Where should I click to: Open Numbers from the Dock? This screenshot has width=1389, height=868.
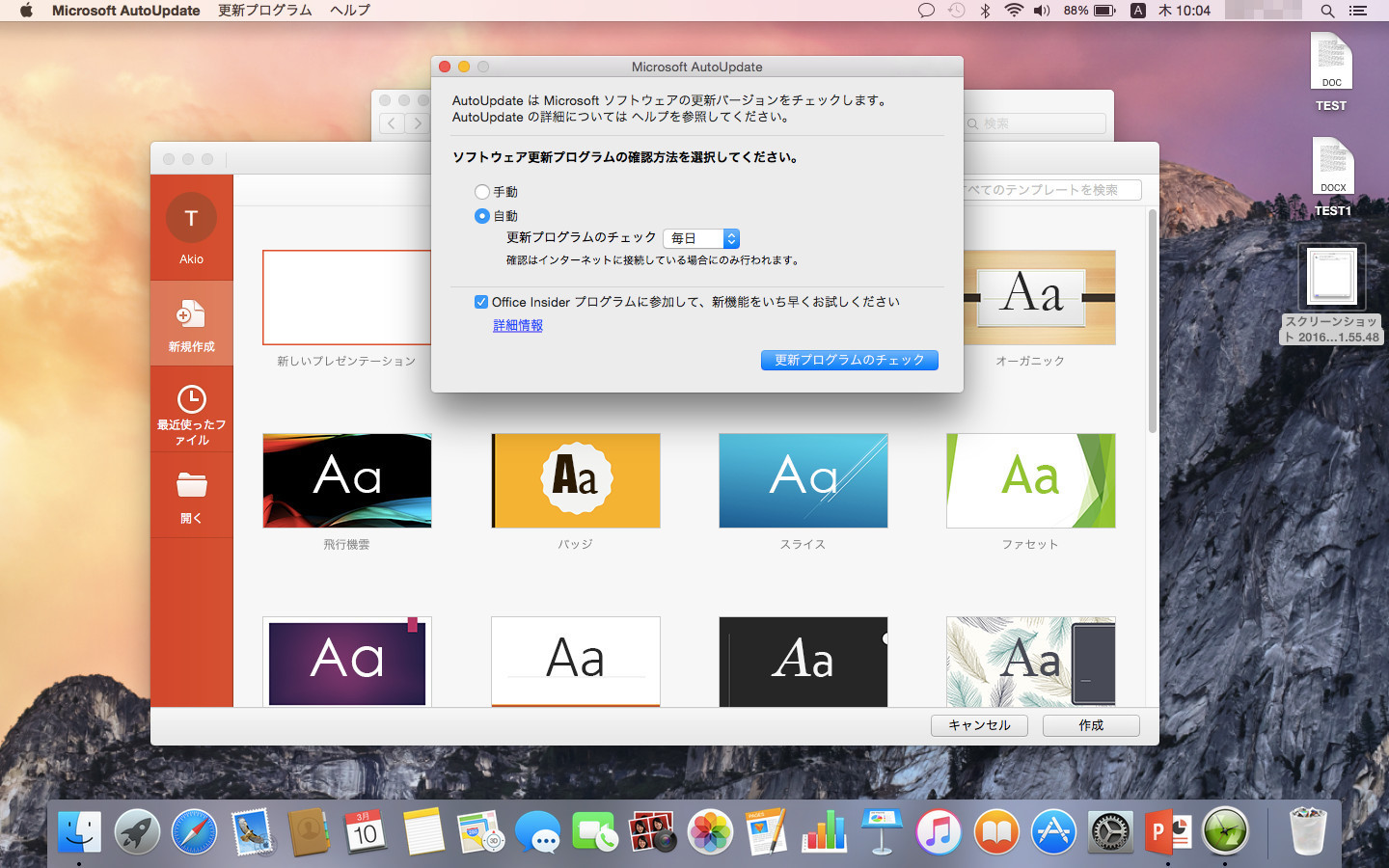click(824, 830)
